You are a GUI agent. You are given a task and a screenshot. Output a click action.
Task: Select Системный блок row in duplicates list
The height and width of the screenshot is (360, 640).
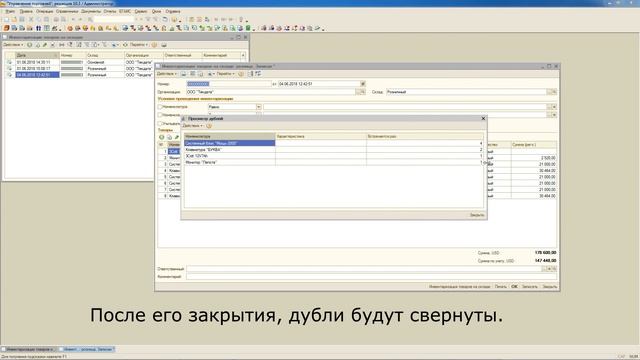point(334,143)
